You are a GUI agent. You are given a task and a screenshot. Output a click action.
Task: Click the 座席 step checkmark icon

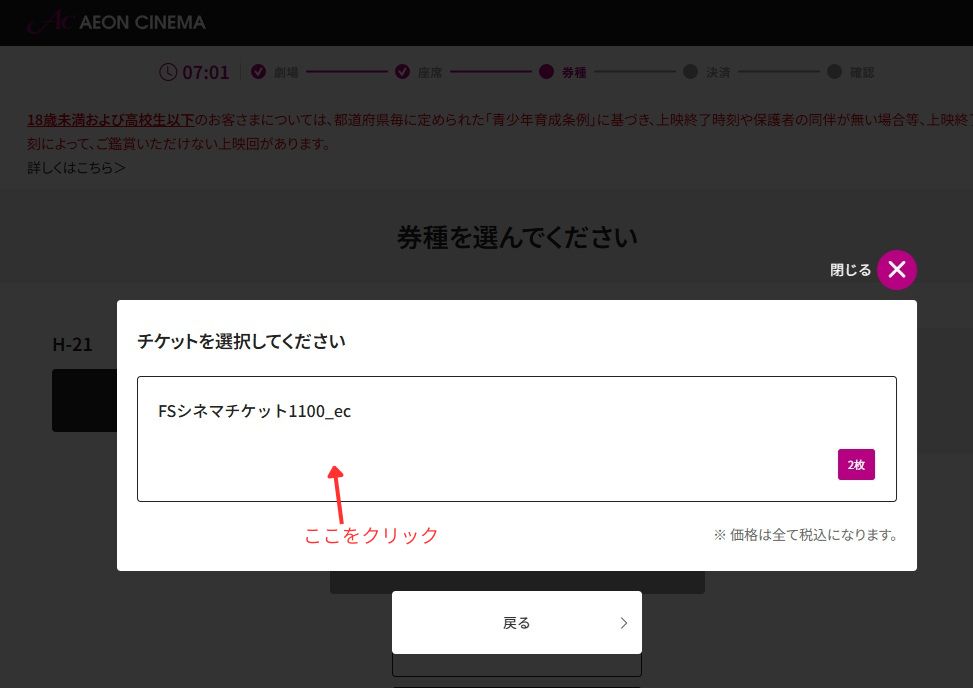point(402,72)
